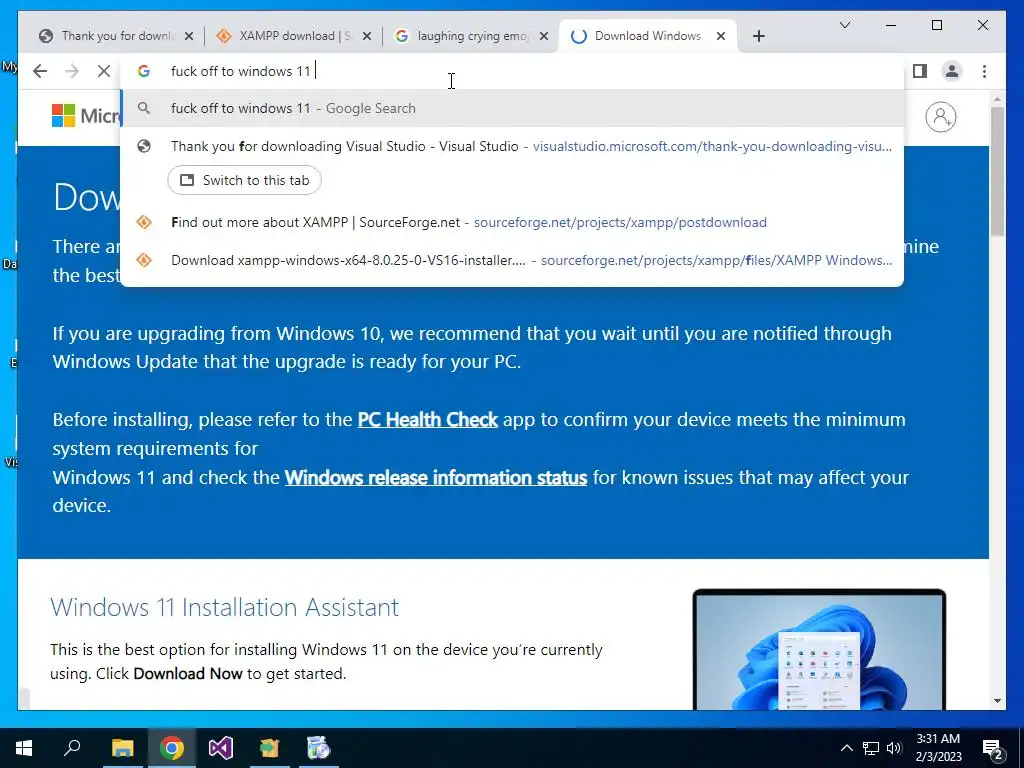The width and height of the screenshot is (1024, 768).
Task: Click the scrollbar up arrow
Action: 997,99
